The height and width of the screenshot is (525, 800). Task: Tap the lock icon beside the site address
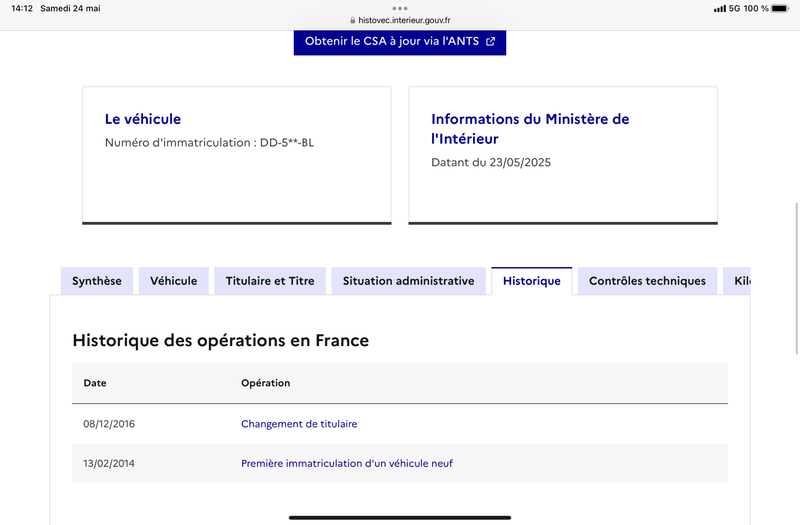point(353,20)
